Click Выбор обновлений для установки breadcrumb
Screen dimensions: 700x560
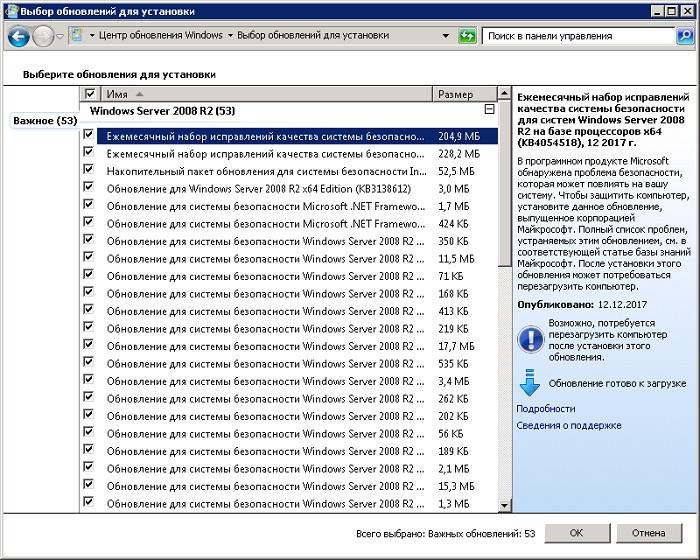click(313, 35)
